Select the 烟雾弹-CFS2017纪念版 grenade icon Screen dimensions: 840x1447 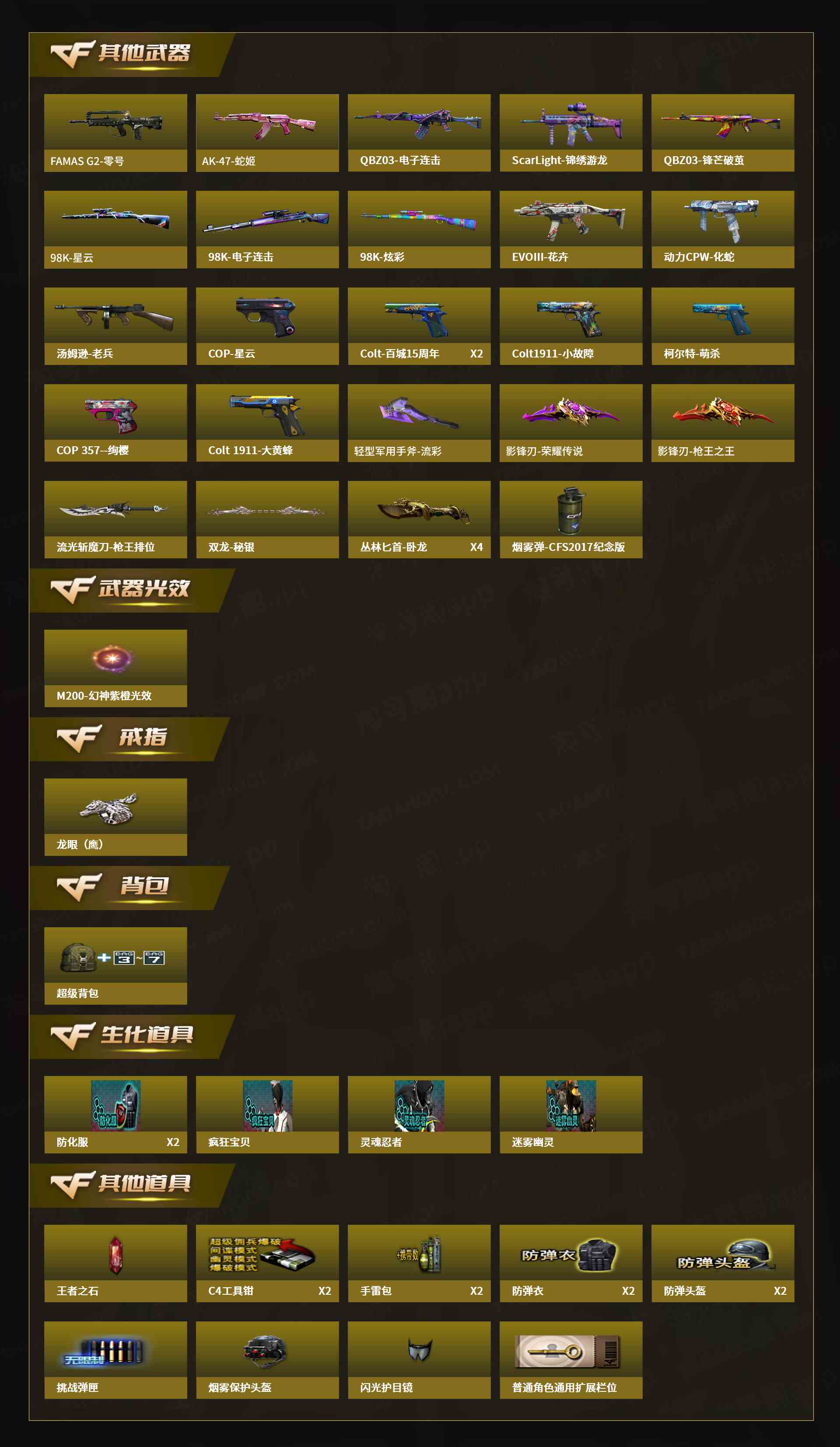tap(570, 511)
